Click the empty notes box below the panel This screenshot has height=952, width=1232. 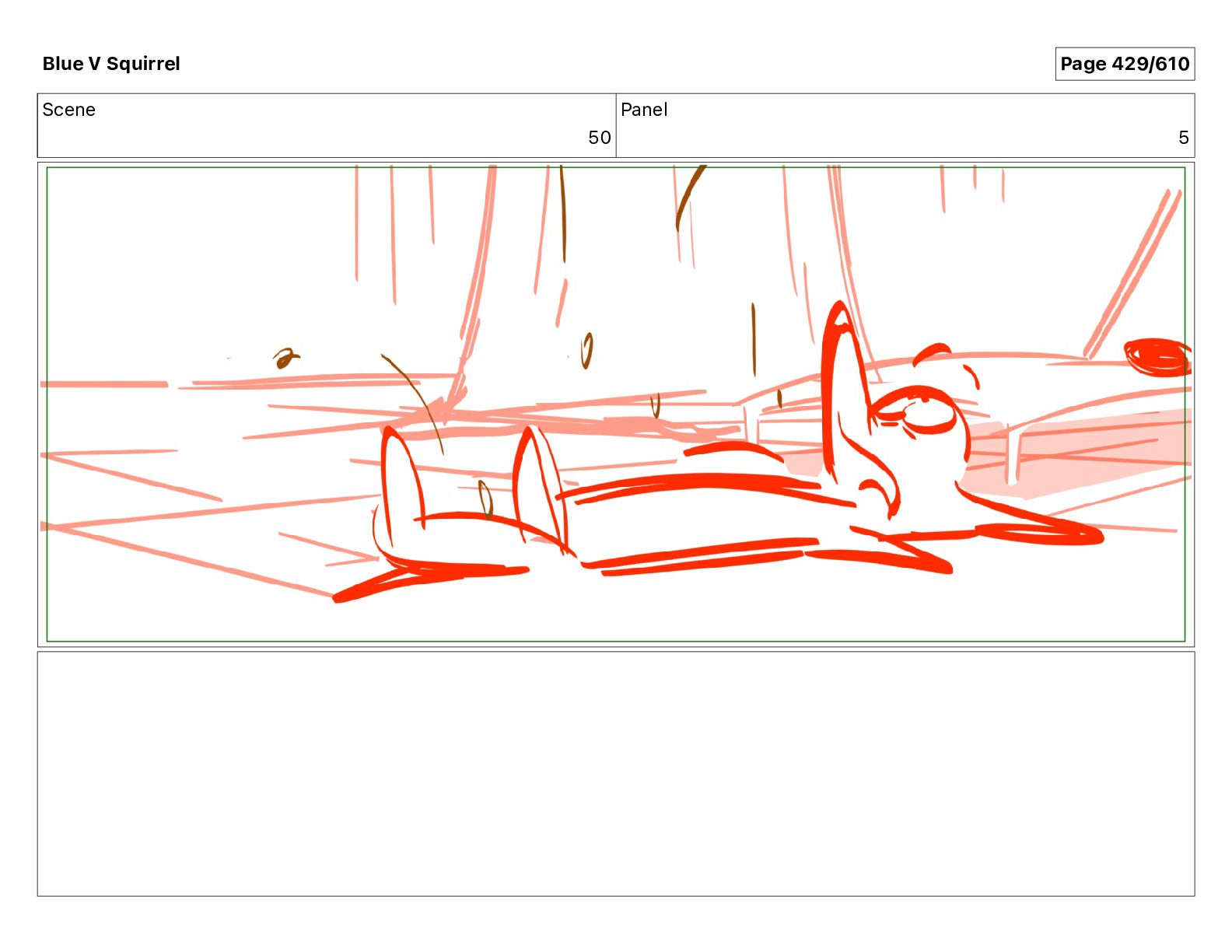click(616, 774)
